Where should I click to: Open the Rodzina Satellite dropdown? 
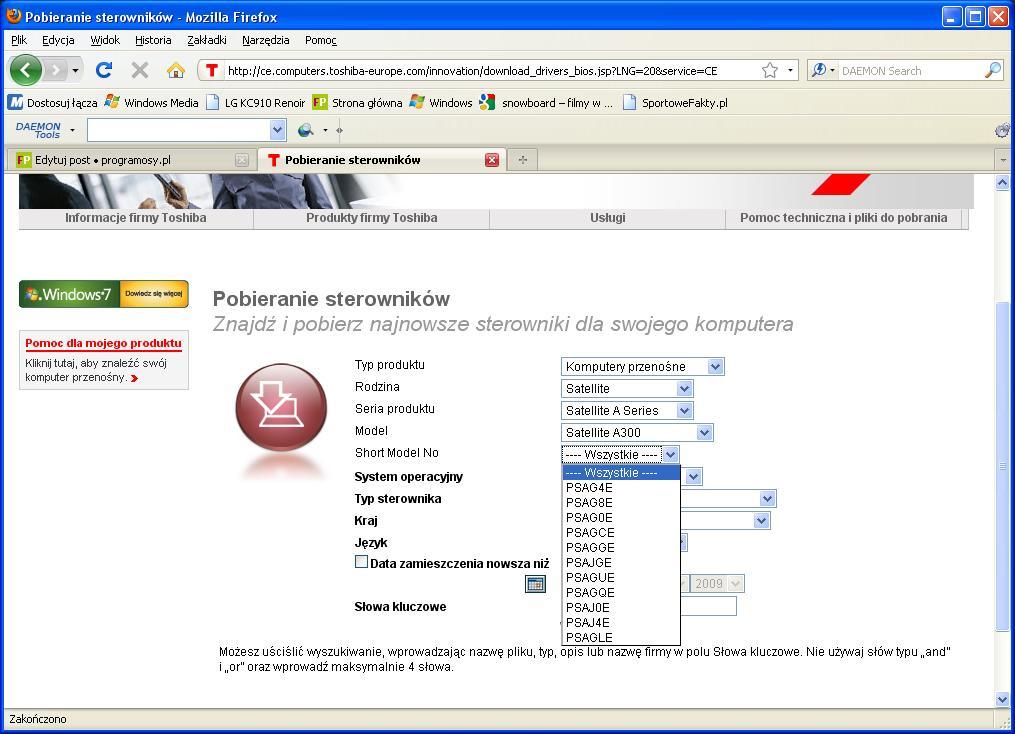tap(627, 388)
